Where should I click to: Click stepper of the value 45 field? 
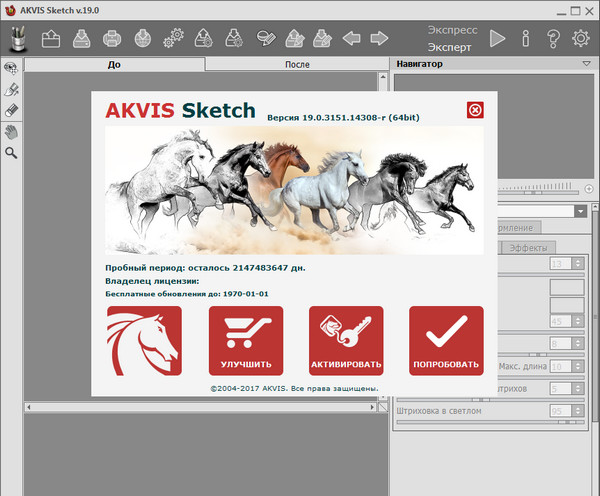pyautogui.click(x=578, y=321)
